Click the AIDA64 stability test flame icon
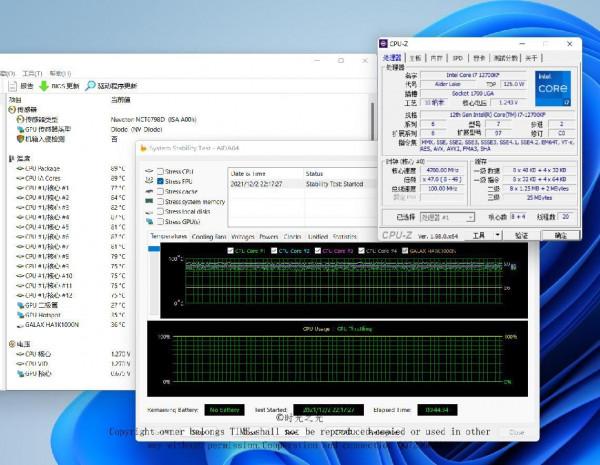The width and height of the screenshot is (600, 465). pyautogui.click(x=142, y=149)
